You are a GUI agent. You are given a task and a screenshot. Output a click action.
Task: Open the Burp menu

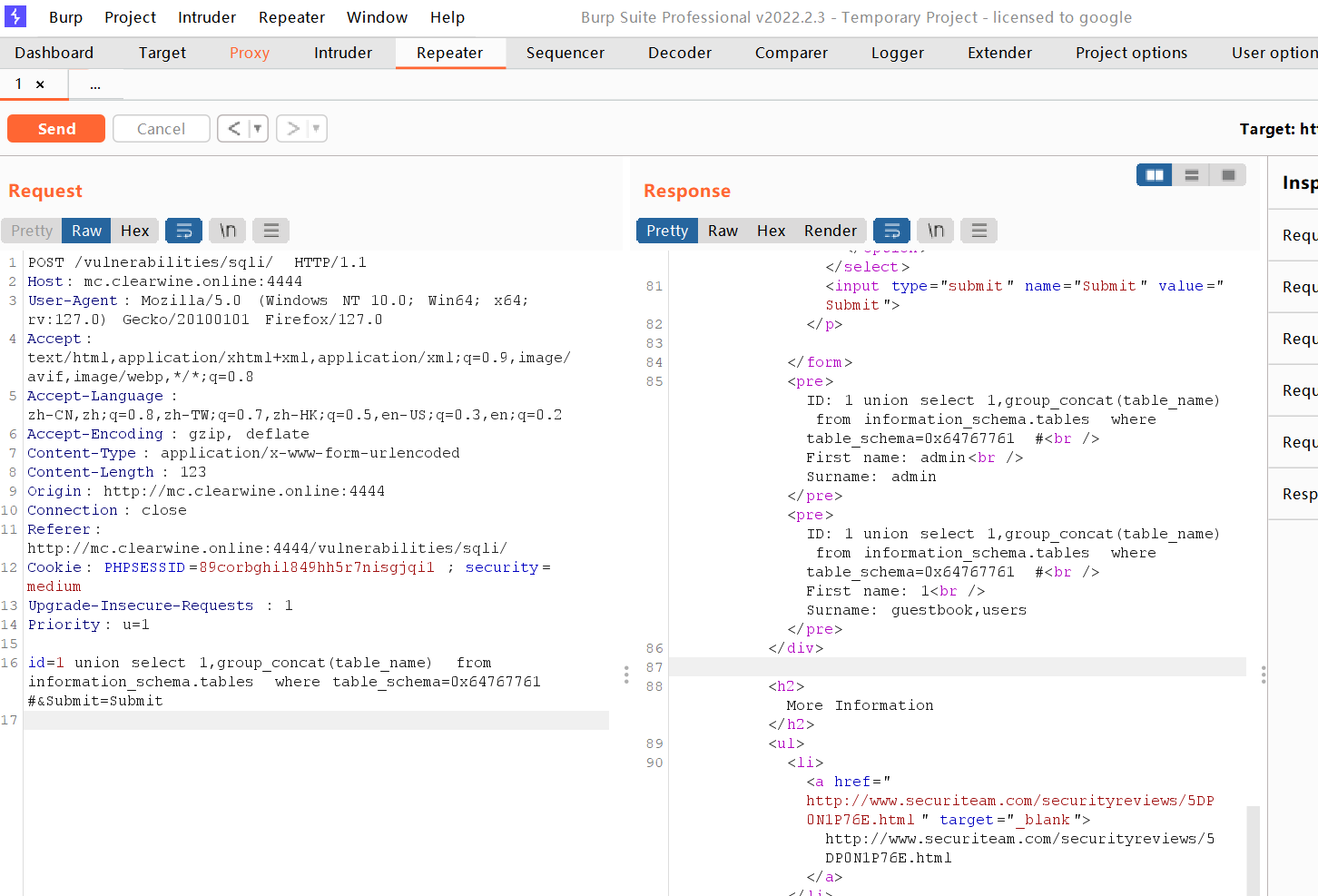(x=65, y=17)
